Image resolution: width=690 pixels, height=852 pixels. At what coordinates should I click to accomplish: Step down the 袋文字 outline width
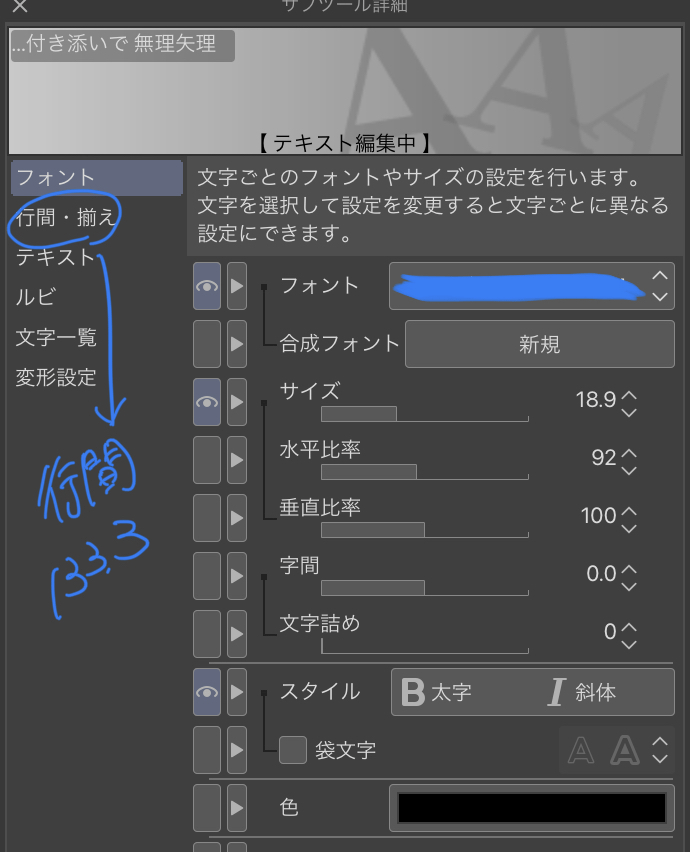[660, 759]
